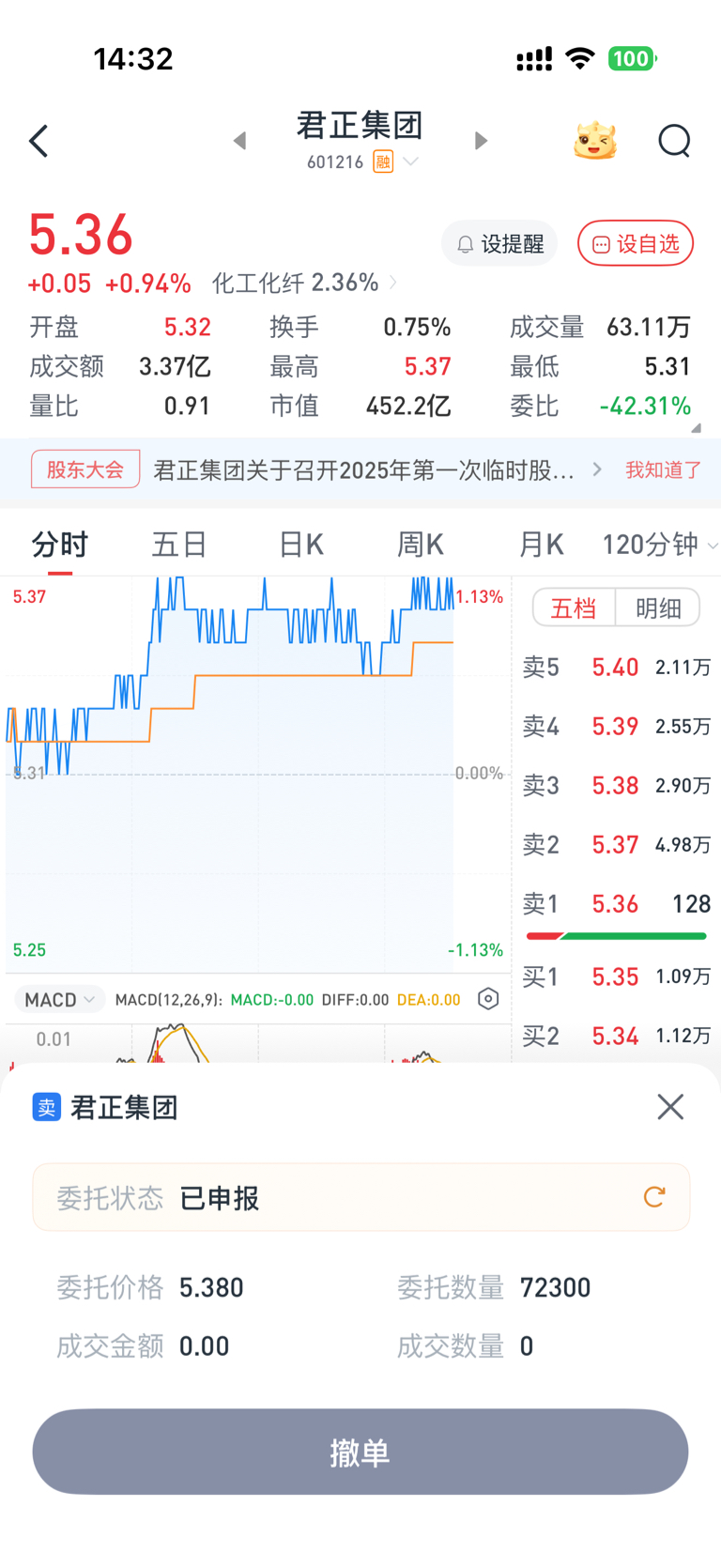The image size is (721, 1568).
Task: Open 120分钟 period dropdown
Action: 660,544
